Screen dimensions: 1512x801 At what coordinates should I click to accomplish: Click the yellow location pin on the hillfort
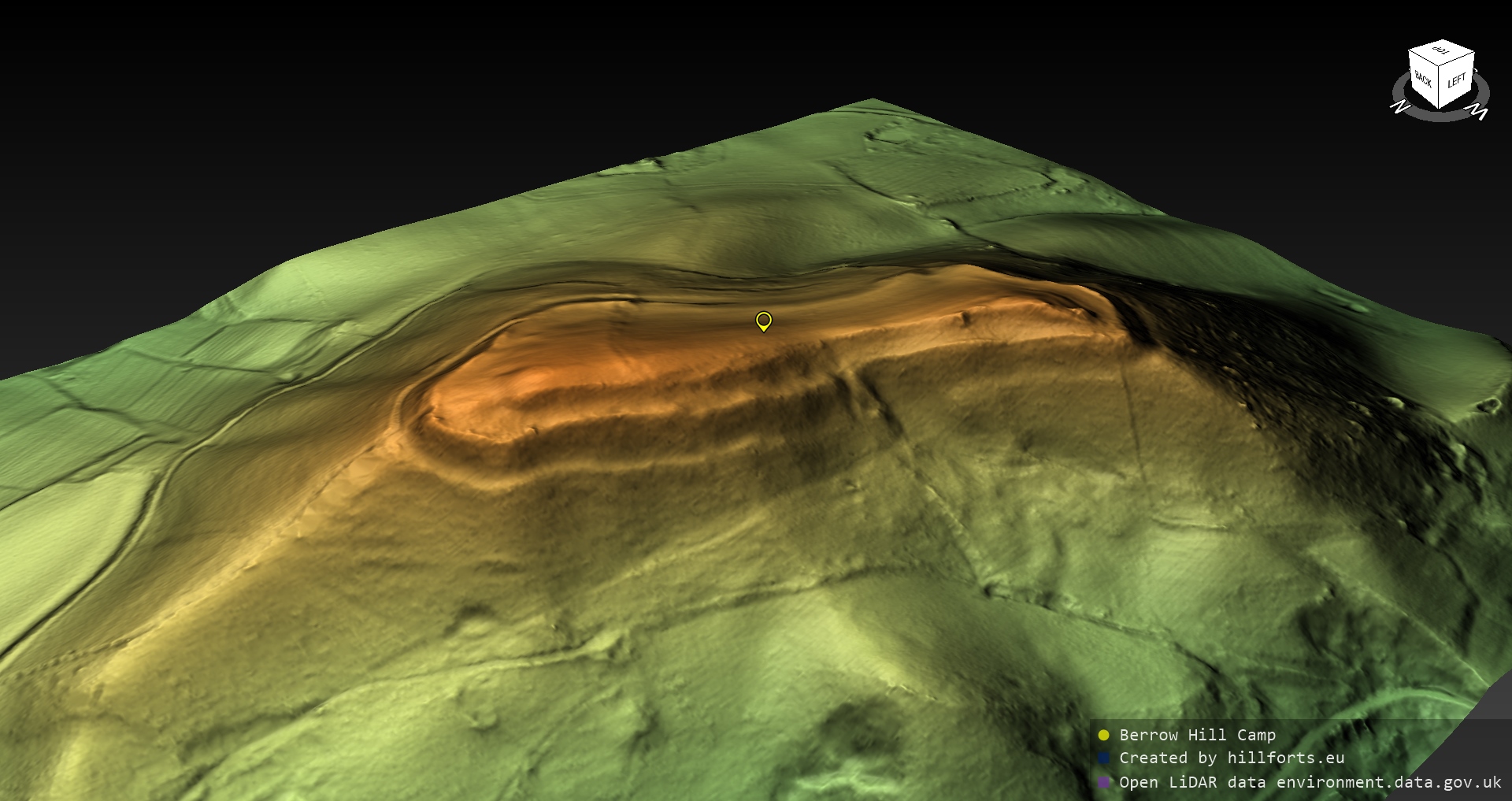(763, 321)
